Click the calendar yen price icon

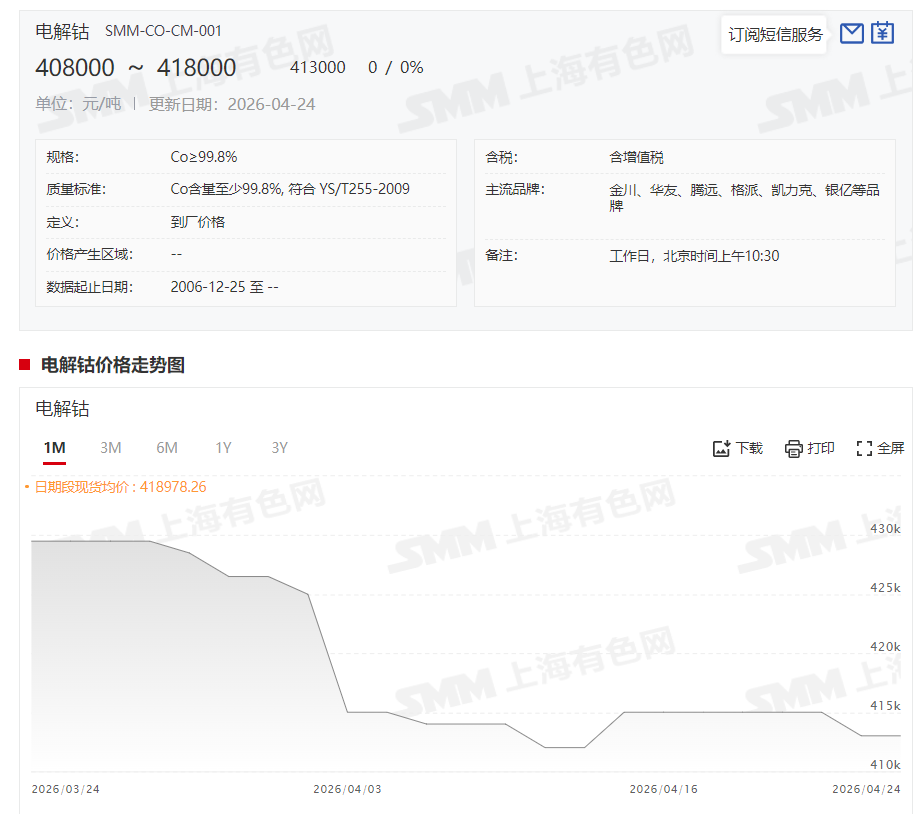pyautogui.click(x=882, y=34)
